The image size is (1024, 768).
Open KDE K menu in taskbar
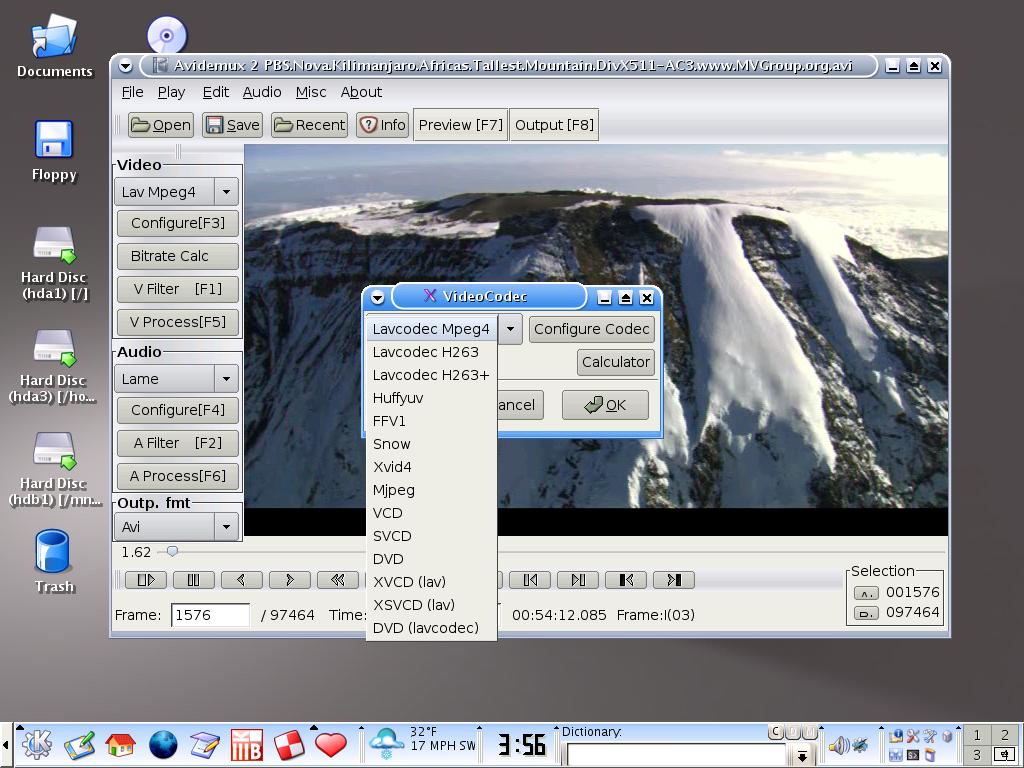[37, 744]
